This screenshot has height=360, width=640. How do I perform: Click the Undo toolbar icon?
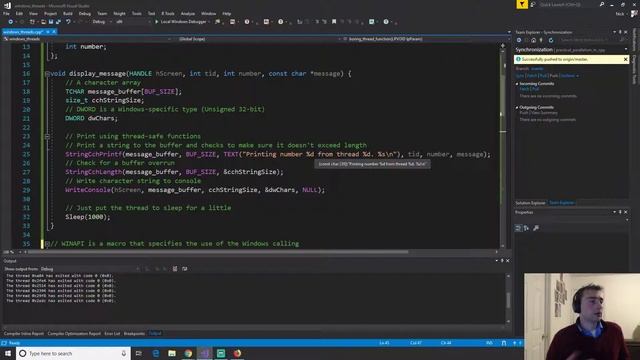click(x=68, y=22)
